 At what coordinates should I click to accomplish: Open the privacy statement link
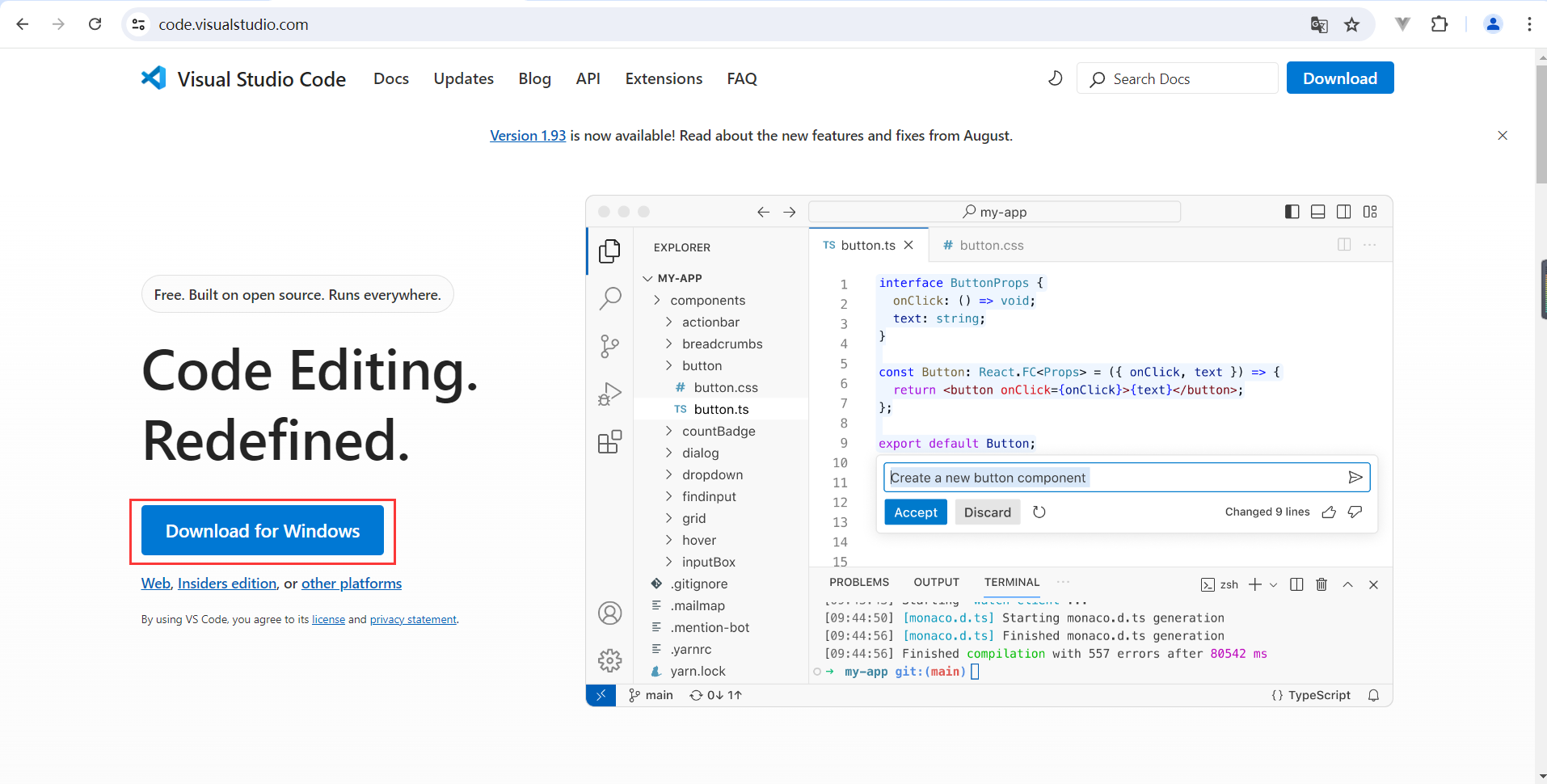click(x=413, y=620)
